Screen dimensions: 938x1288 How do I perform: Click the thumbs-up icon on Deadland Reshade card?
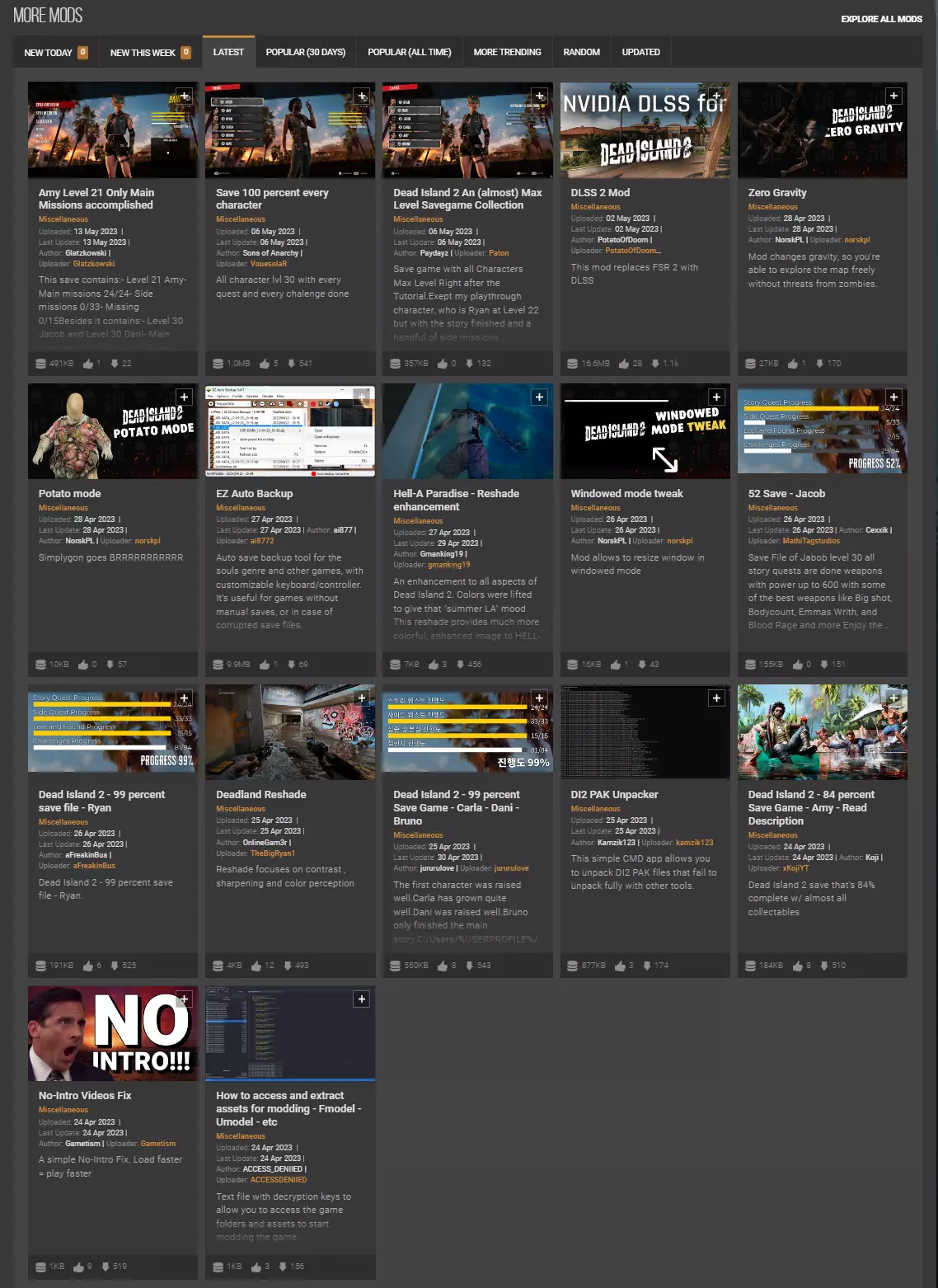tap(256, 966)
